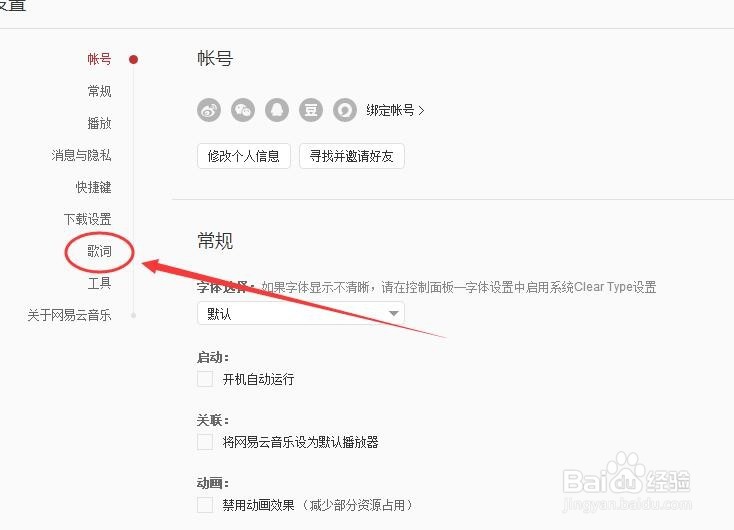Click the red dot beside 帐号
Viewport: 734px width, 530px height.
pos(133,59)
